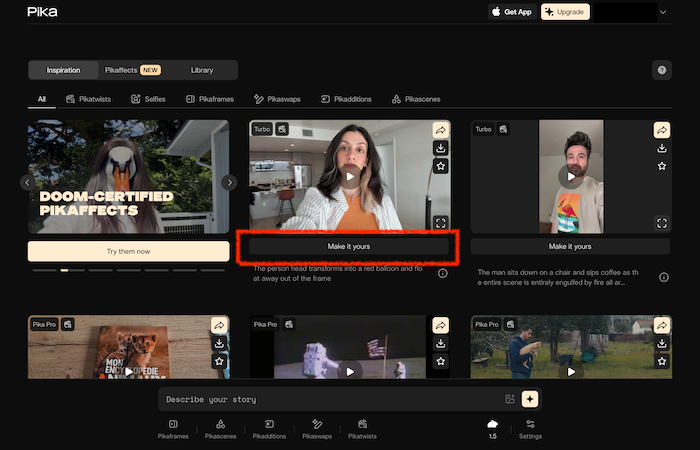The image size is (700, 450).
Task: Open the 1.5 model version selector
Action: pos(492,430)
